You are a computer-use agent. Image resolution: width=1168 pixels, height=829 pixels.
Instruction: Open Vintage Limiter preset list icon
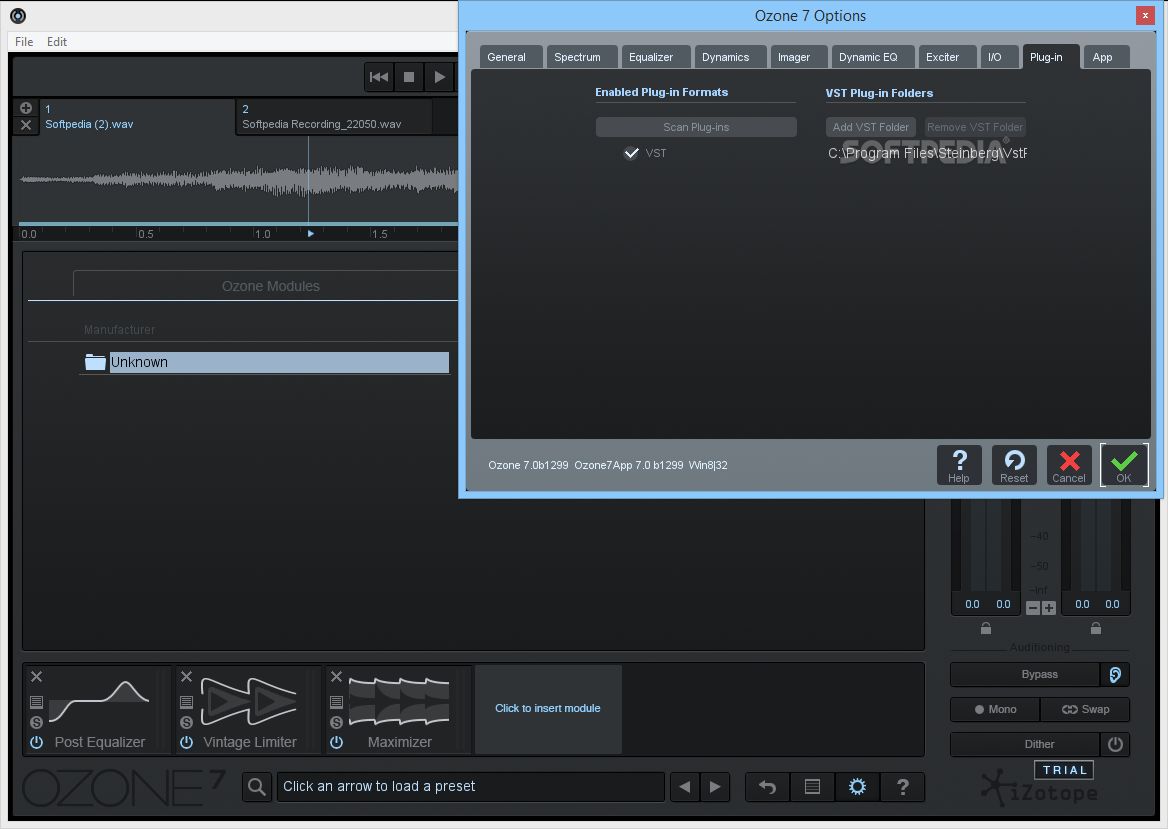pyautogui.click(x=186, y=702)
